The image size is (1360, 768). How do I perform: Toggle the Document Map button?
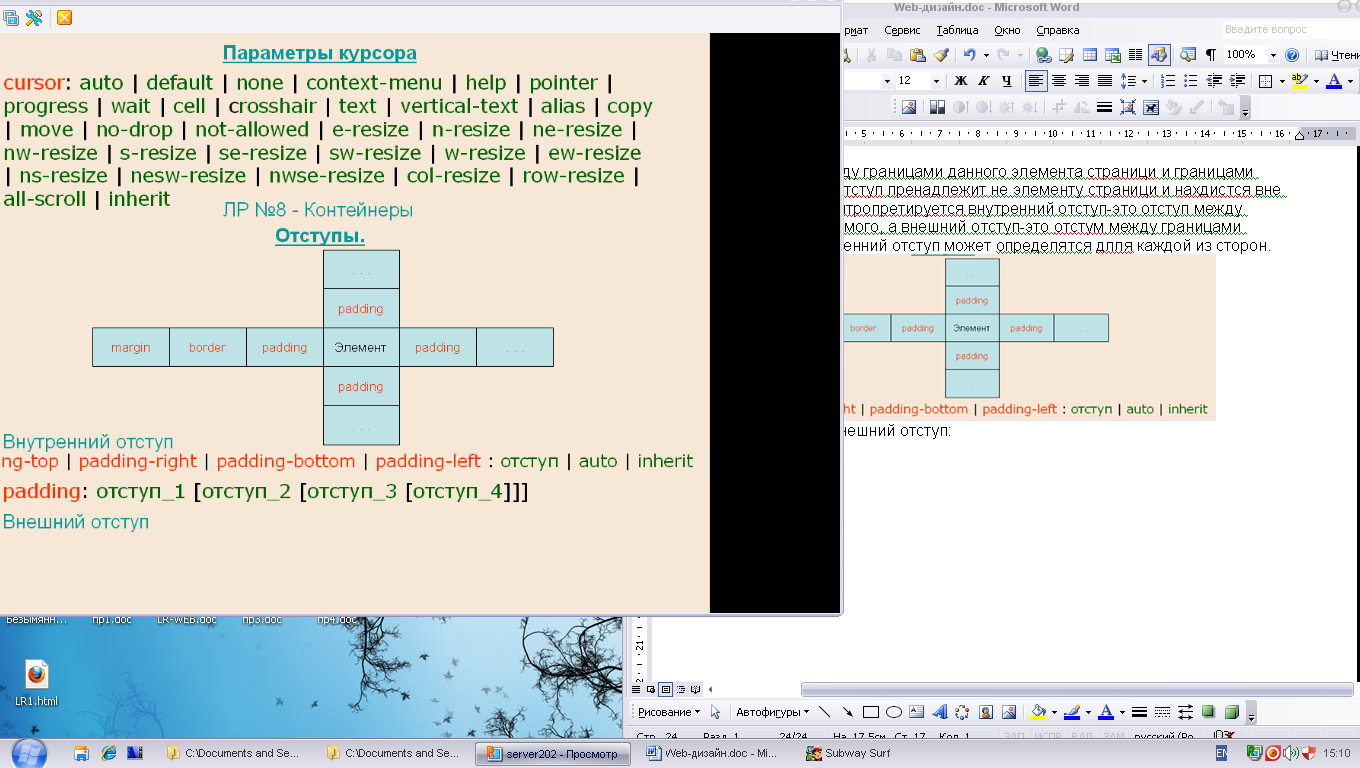pos(1187,55)
